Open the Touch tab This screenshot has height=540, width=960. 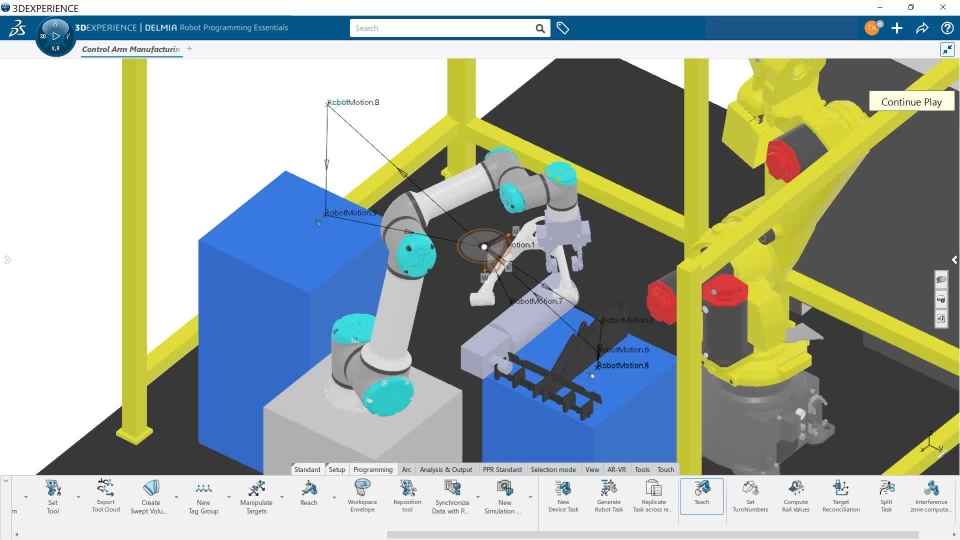pyautogui.click(x=666, y=470)
